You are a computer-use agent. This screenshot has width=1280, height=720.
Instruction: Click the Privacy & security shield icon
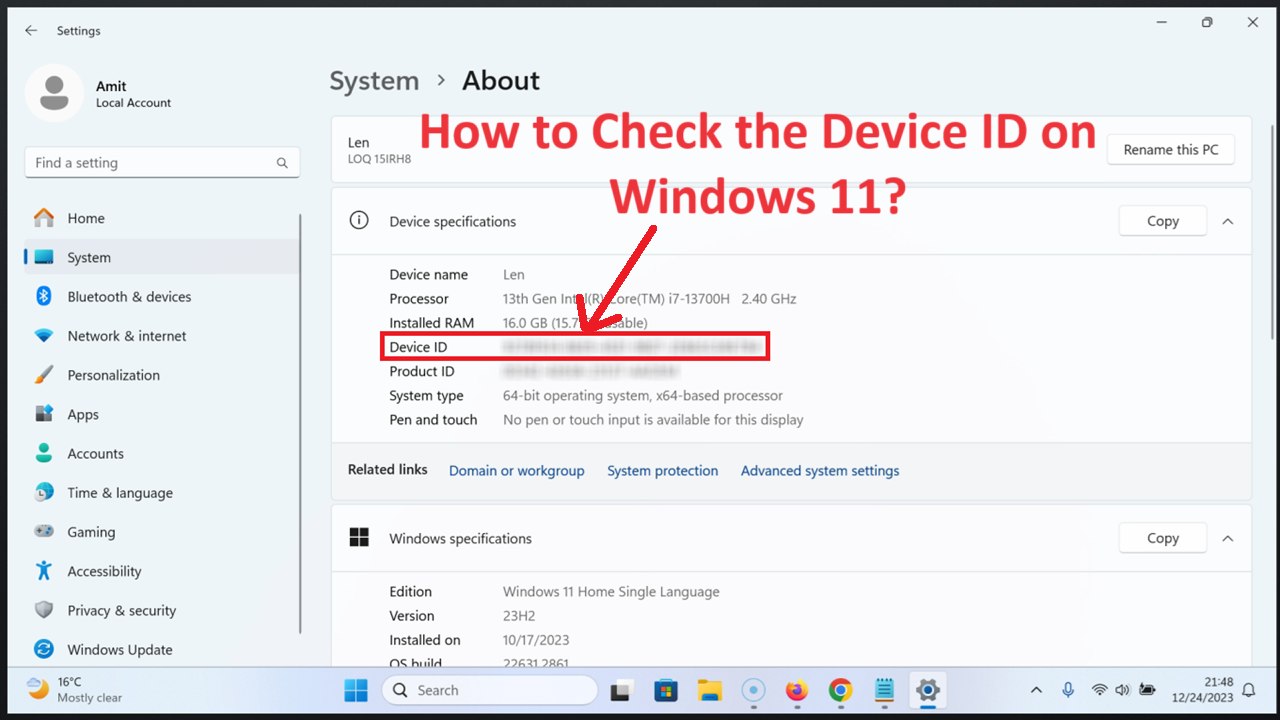pos(44,610)
